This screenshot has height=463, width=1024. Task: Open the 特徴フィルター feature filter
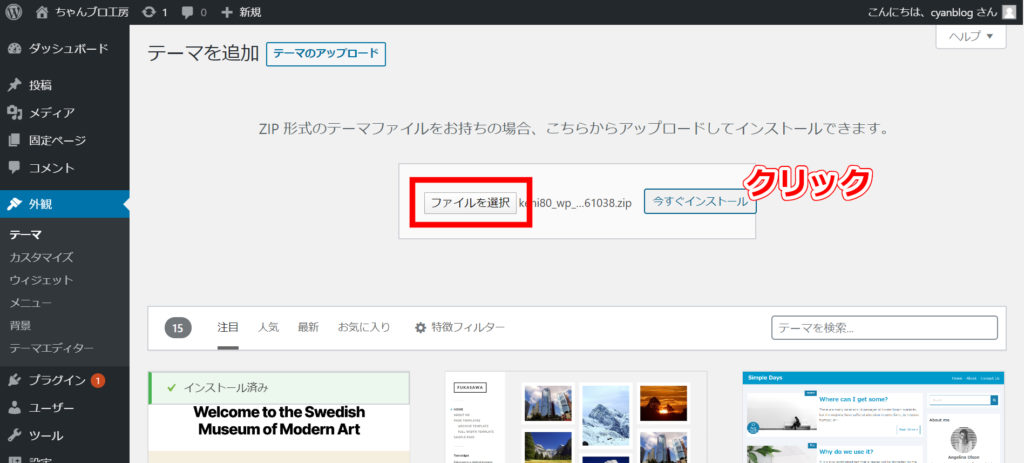(460, 327)
